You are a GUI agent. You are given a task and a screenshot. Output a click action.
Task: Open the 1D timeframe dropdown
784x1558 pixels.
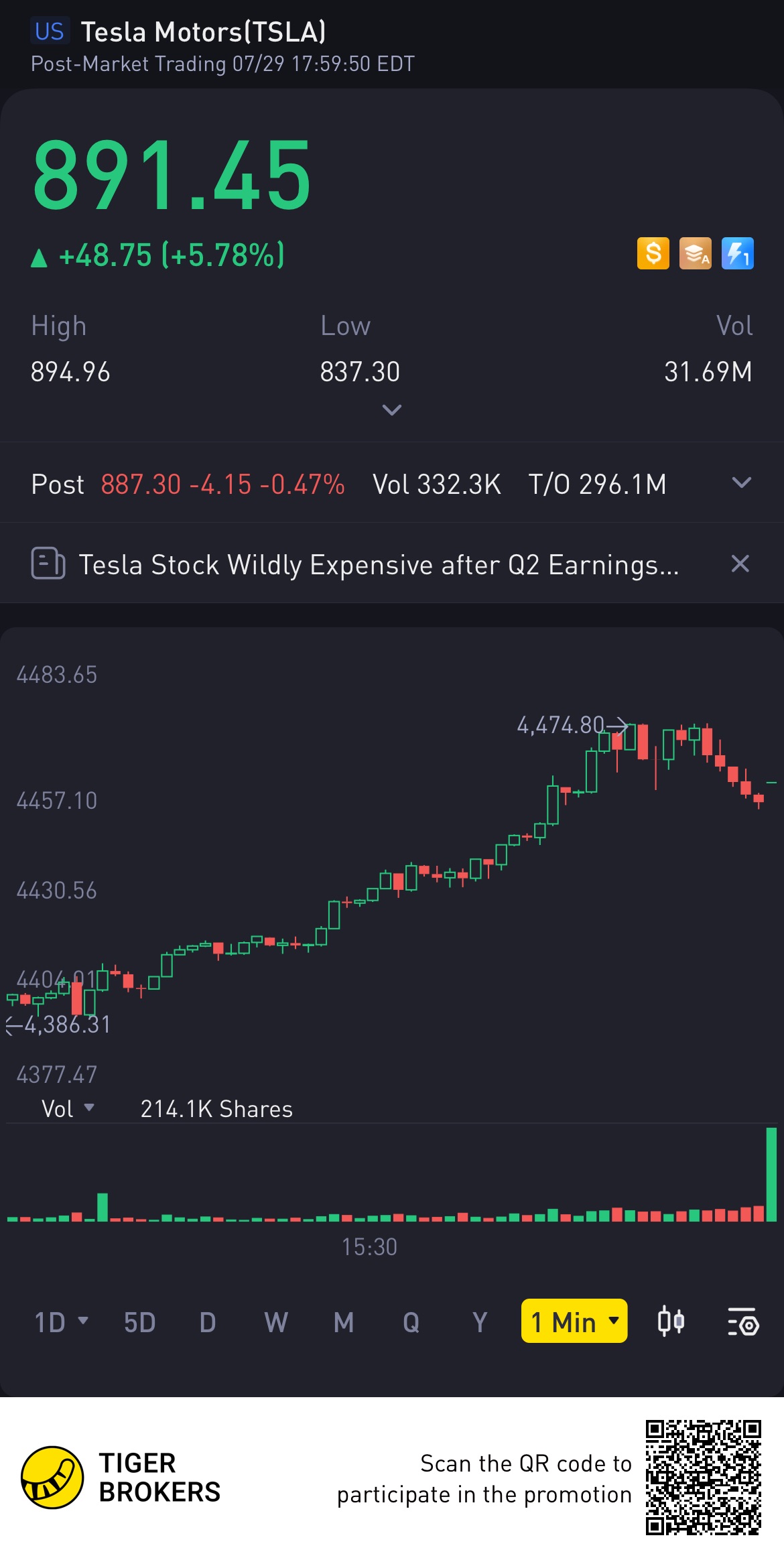(x=60, y=1322)
